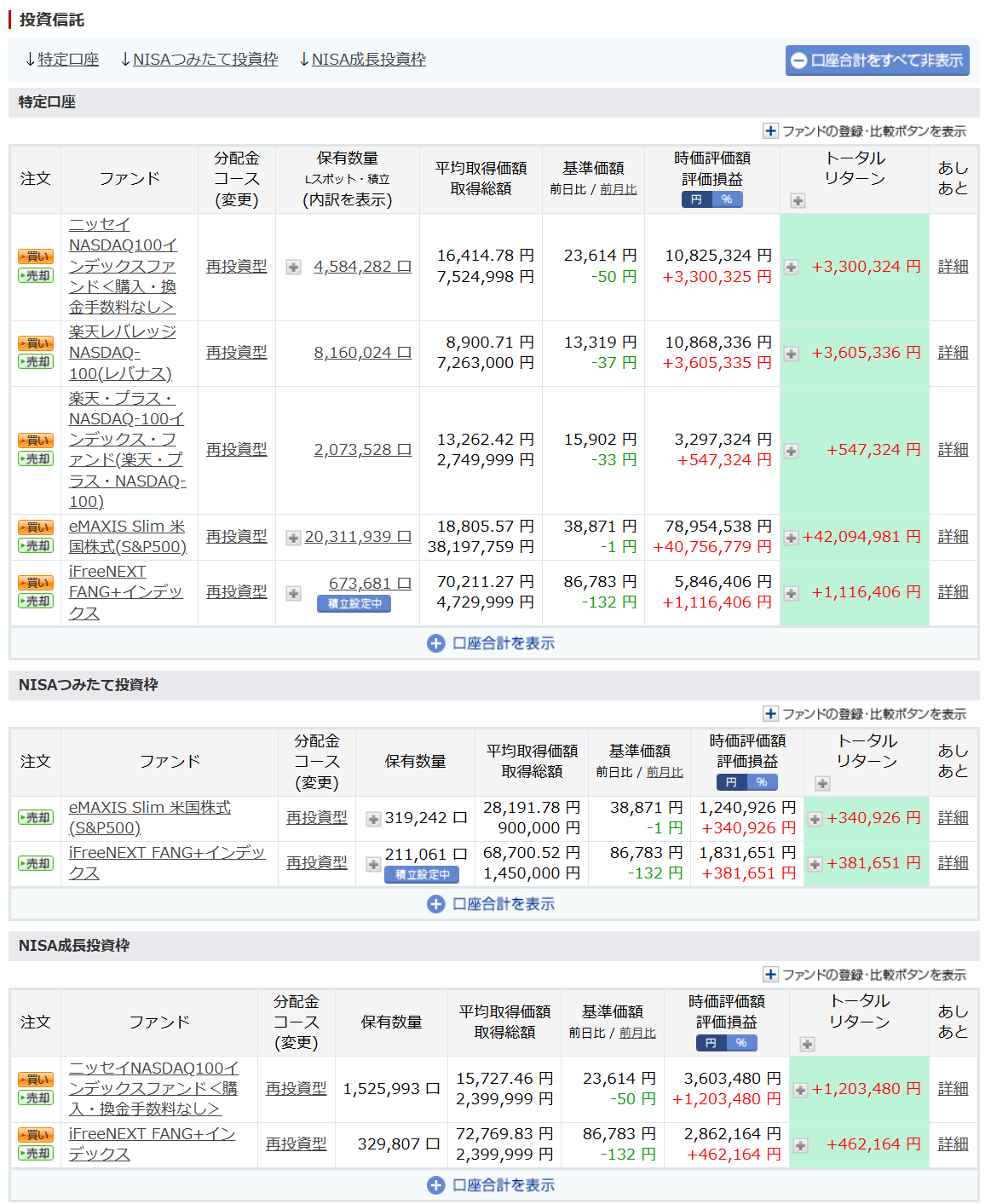Click the sell icon for 楽天レバレッジNASDAQ-100

click(36, 362)
